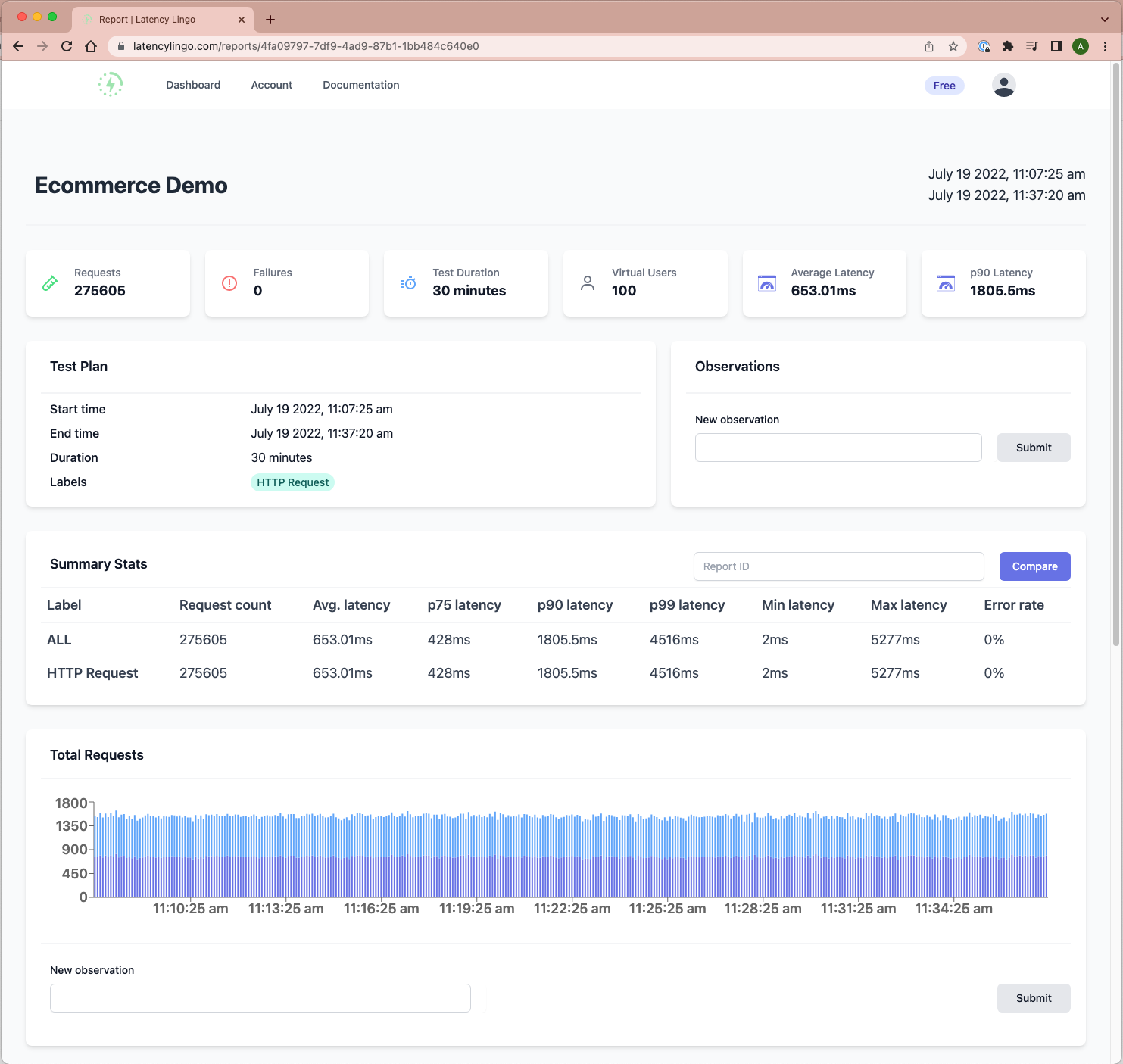
Task: Click the Label column header
Action: [64, 605]
